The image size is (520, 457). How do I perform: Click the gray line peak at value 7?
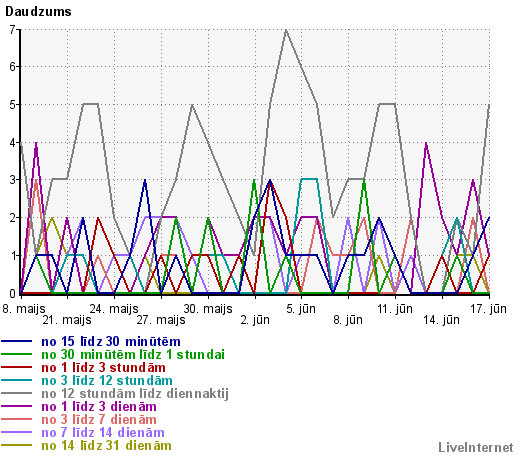point(286,30)
